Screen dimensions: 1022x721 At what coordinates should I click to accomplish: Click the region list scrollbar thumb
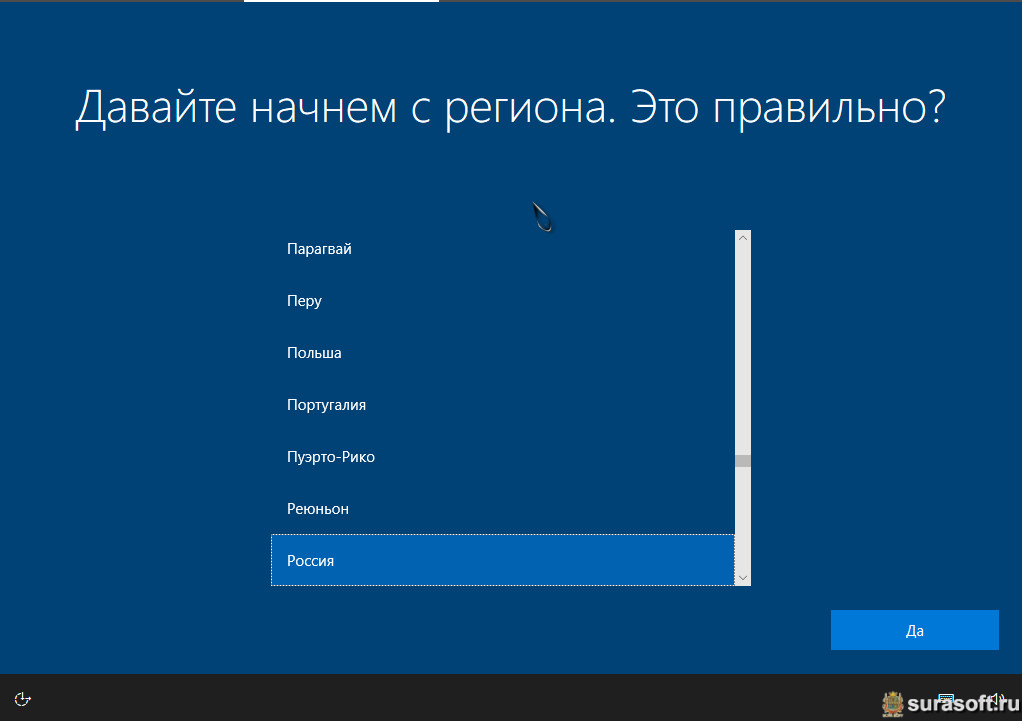[x=742, y=461]
